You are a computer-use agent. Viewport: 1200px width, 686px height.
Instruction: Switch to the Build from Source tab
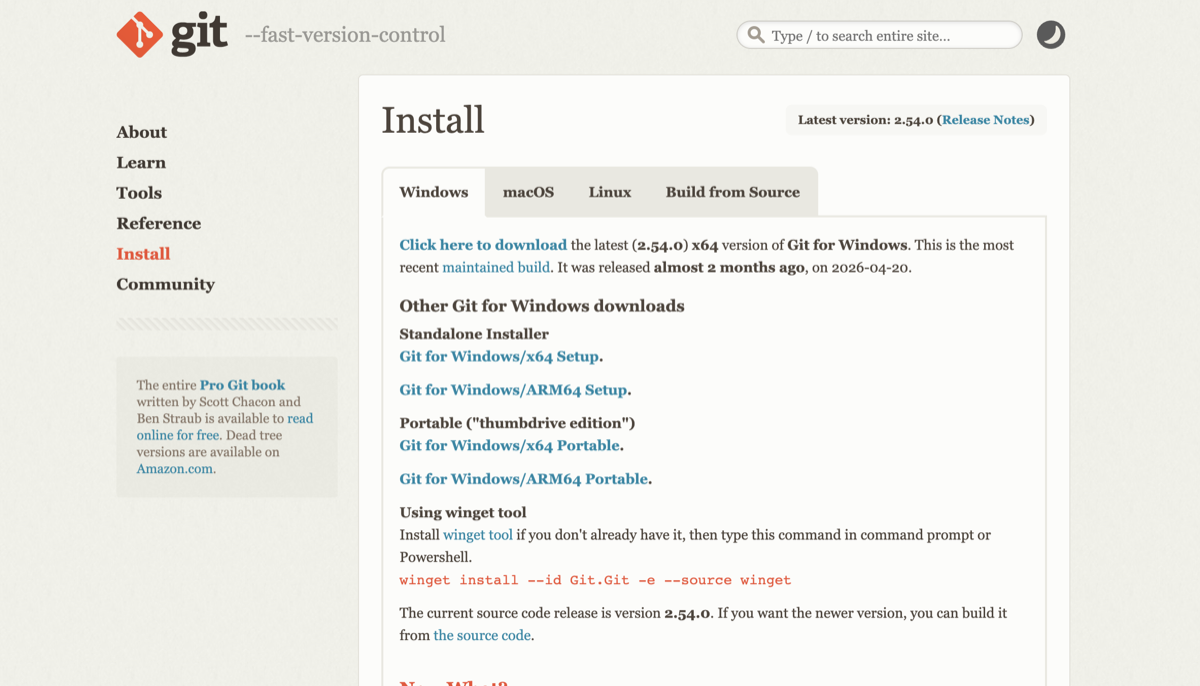[733, 192]
